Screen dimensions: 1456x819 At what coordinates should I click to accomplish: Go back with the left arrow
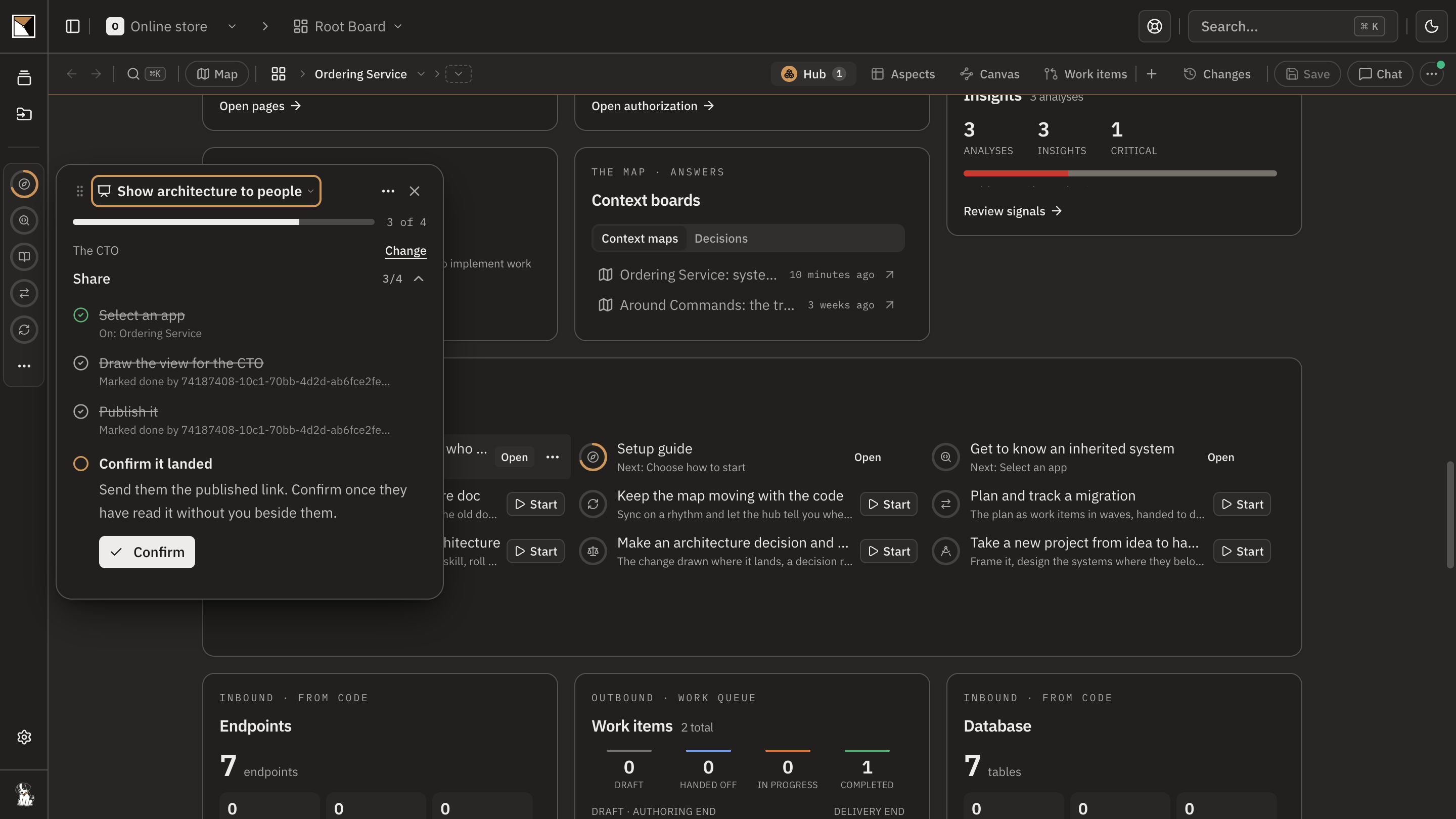pos(71,74)
